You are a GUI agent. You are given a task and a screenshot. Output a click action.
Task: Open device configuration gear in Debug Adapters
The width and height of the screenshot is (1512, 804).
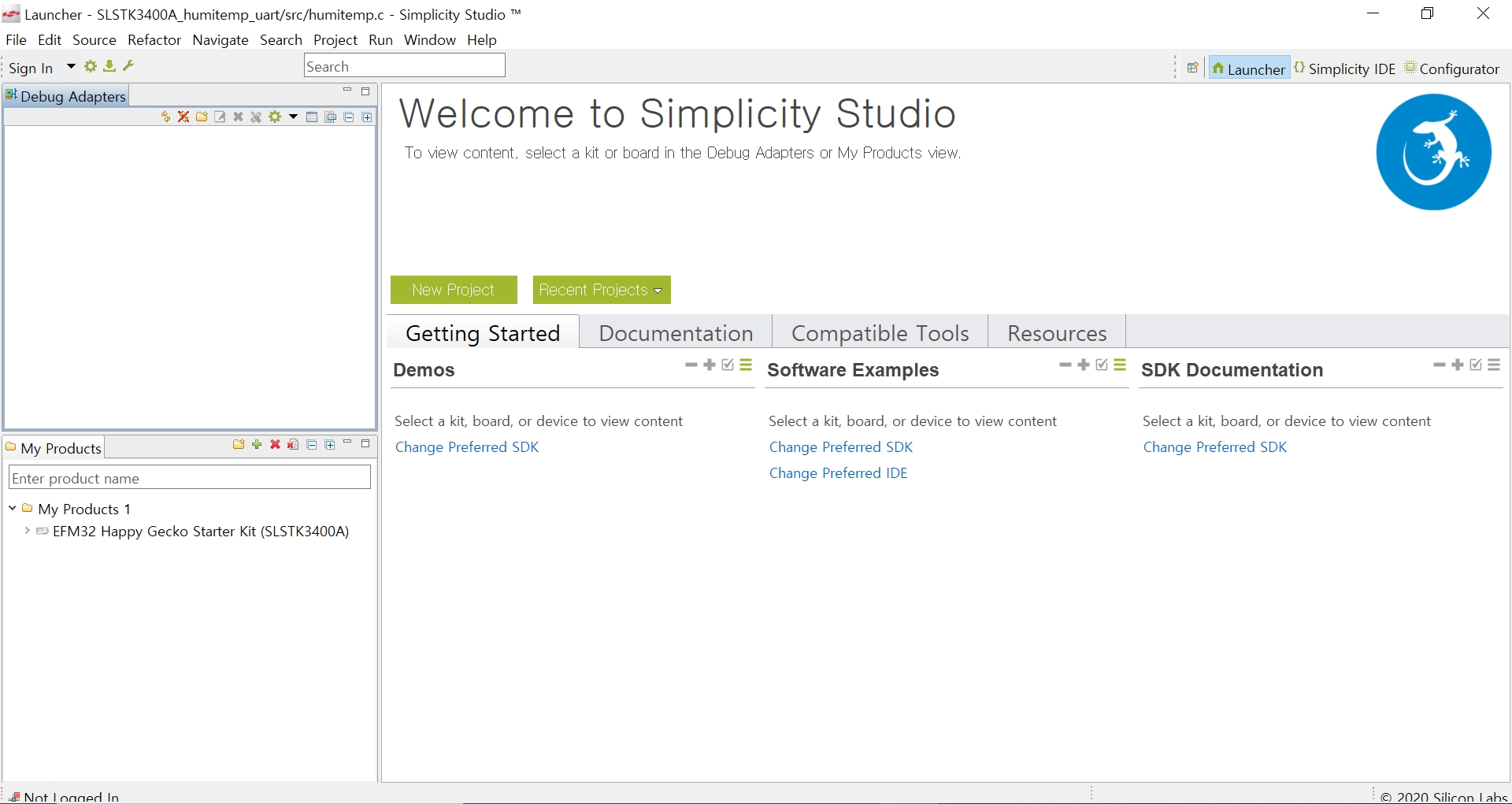[275, 117]
